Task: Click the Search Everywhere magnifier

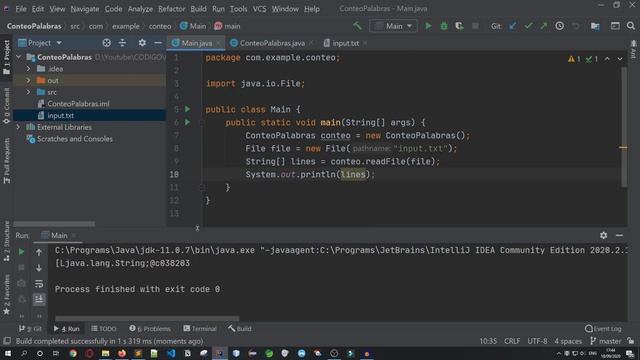Action: [x=631, y=26]
